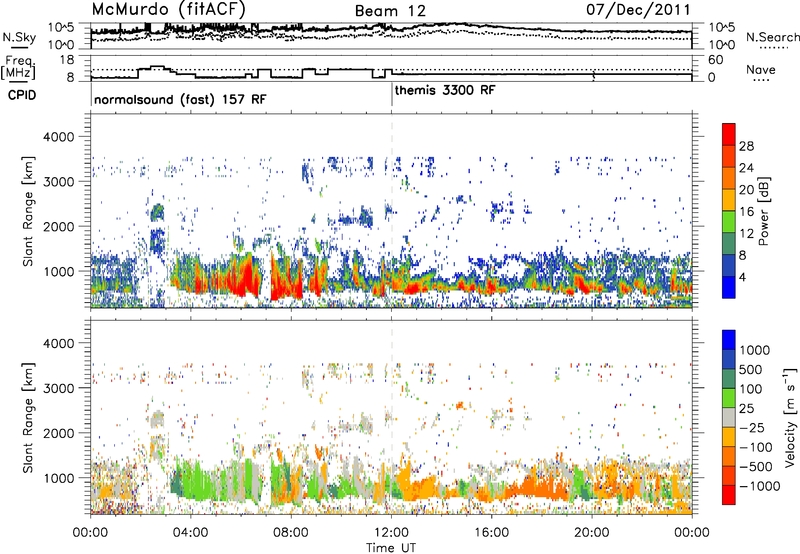Click the '12:00' time tick label

391,533
